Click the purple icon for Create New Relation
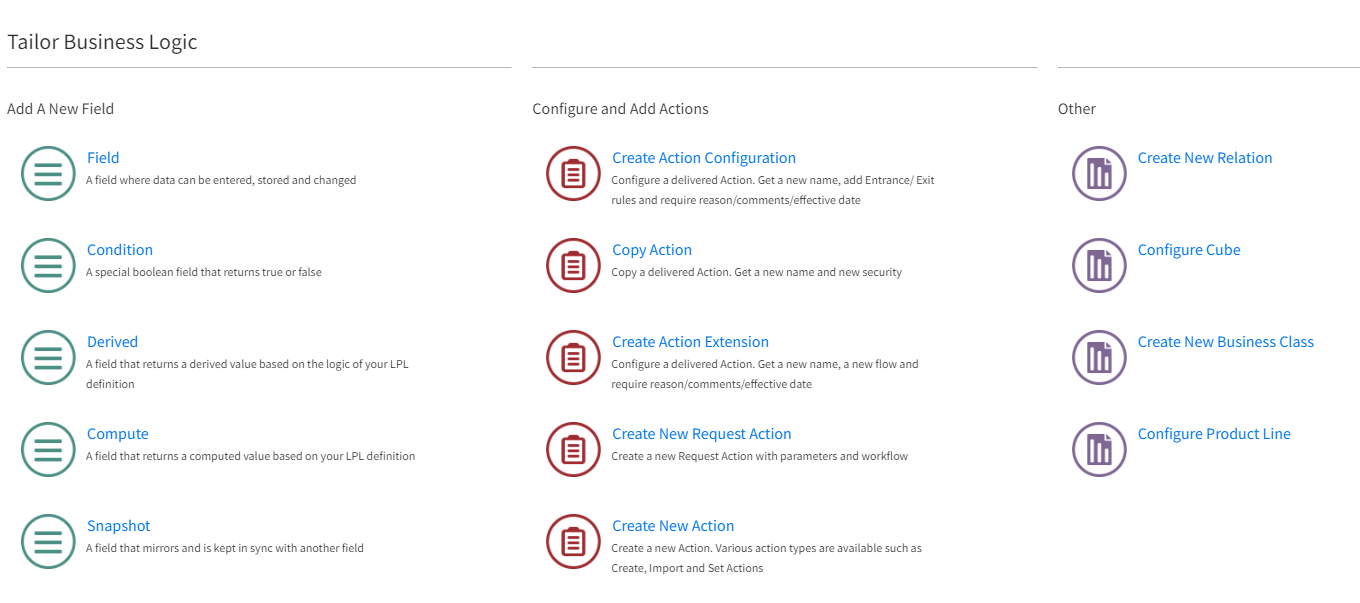The width and height of the screenshot is (1360, 603). (x=1099, y=174)
